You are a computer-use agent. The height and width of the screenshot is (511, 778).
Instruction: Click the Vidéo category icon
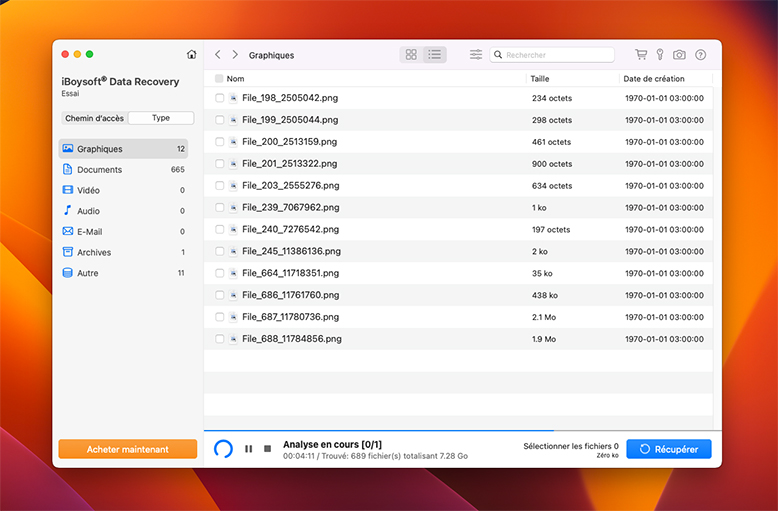click(68, 190)
